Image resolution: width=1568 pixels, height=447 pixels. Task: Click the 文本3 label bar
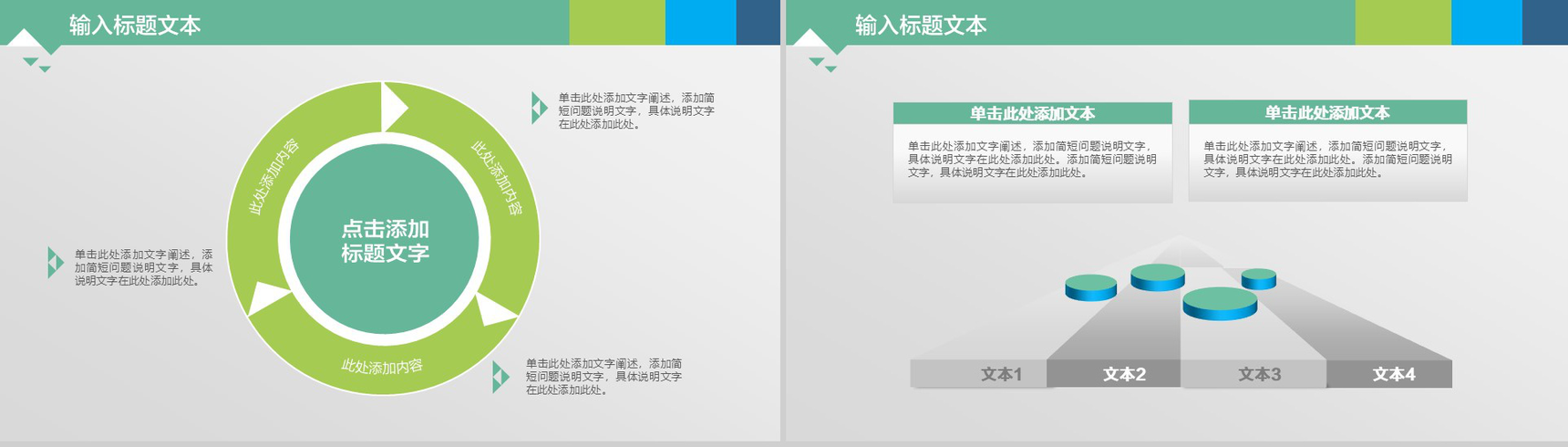1254,374
